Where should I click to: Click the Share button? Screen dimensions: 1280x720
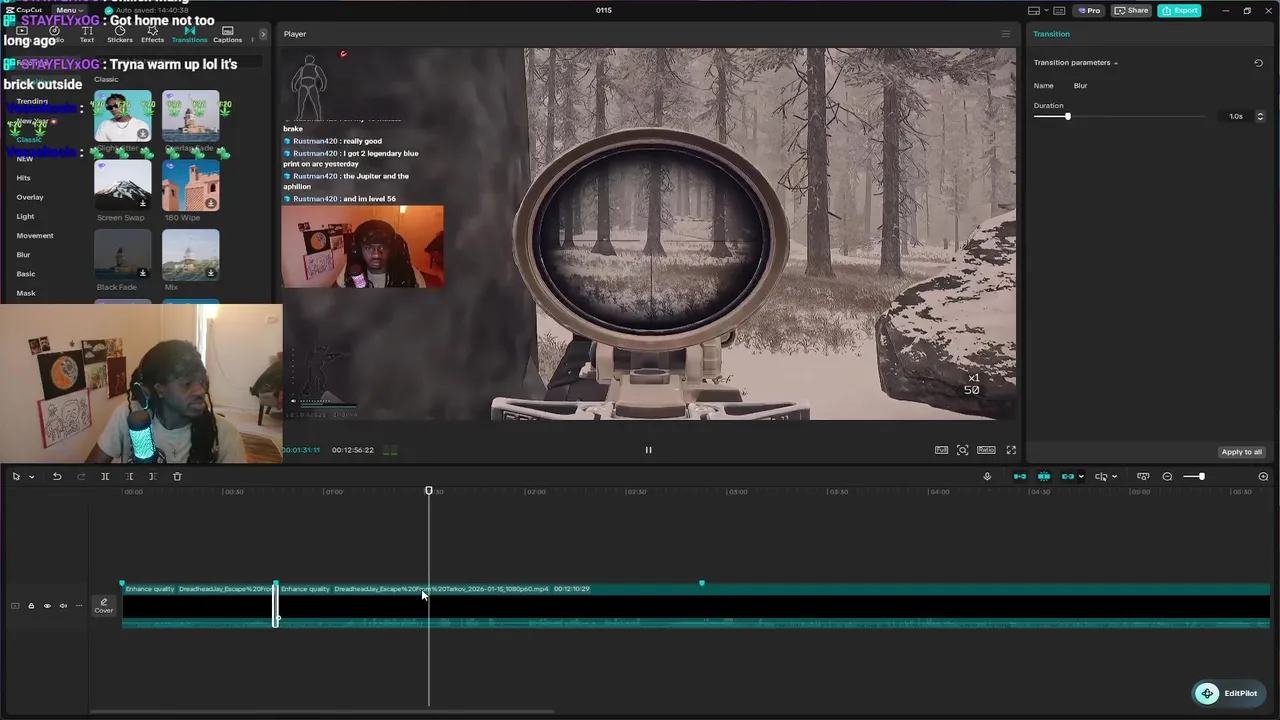(x=1132, y=10)
